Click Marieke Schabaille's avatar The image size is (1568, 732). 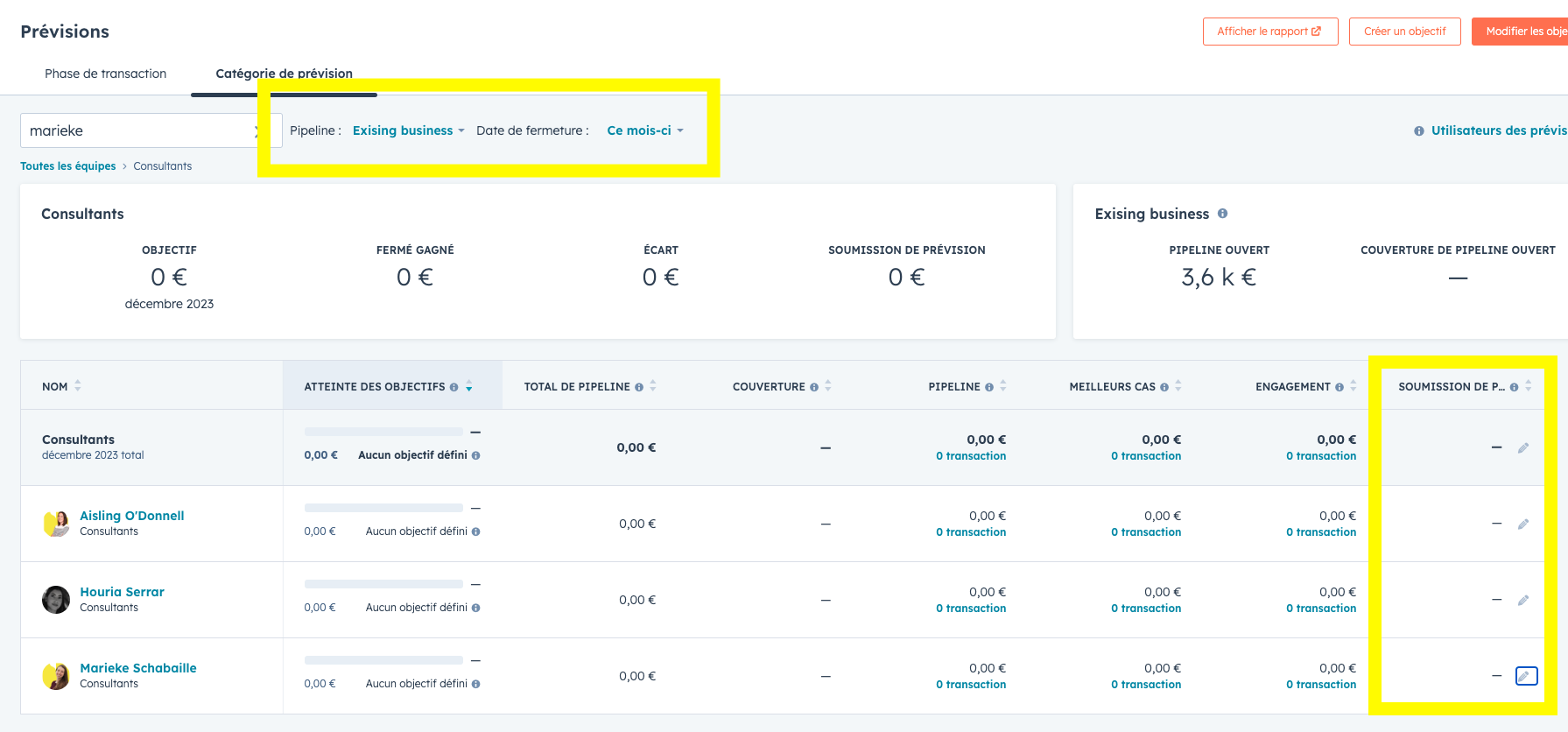tap(56, 676)
